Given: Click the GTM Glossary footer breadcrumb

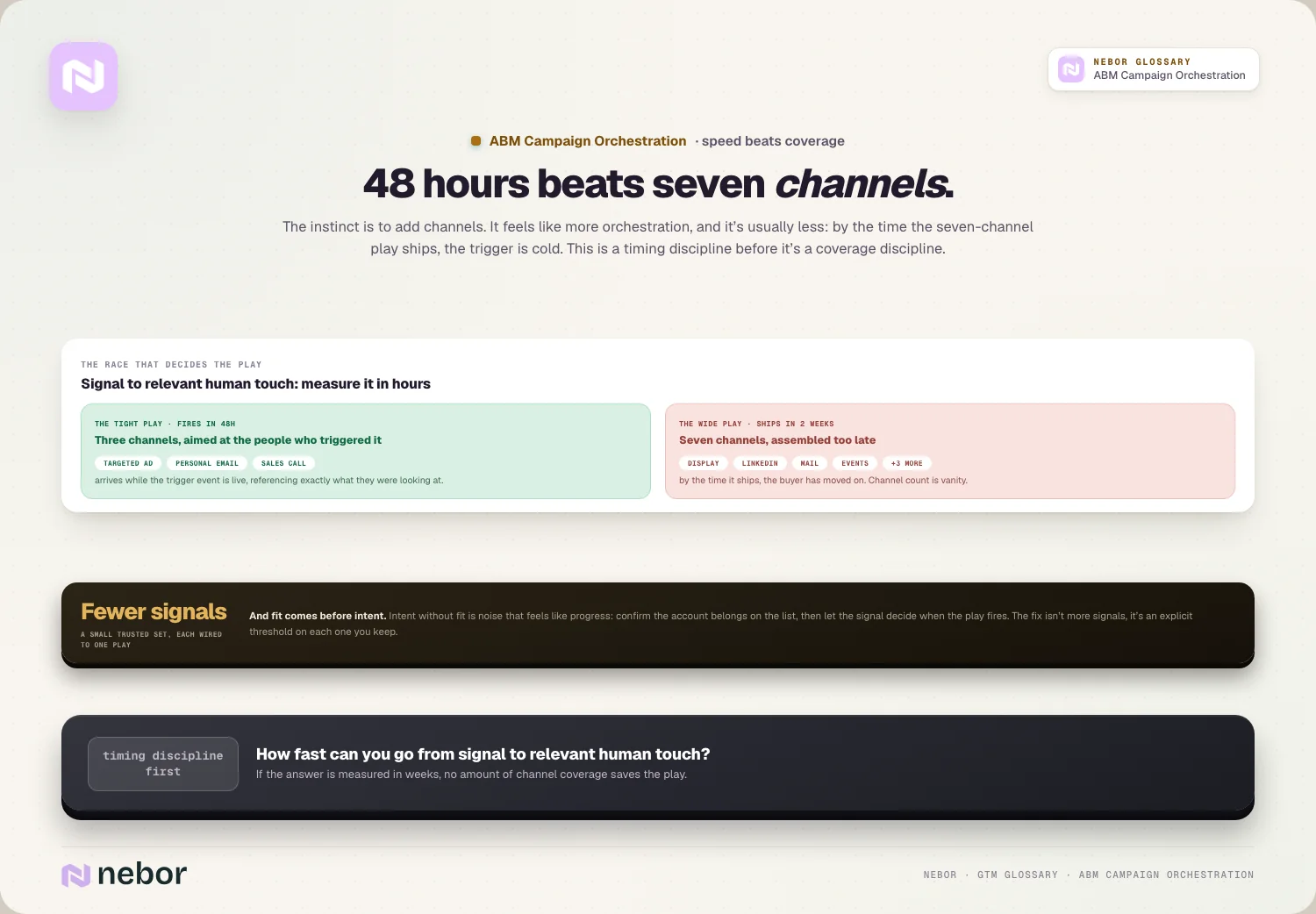Looking at the screenshot, I should click(x=1018, y=875).
